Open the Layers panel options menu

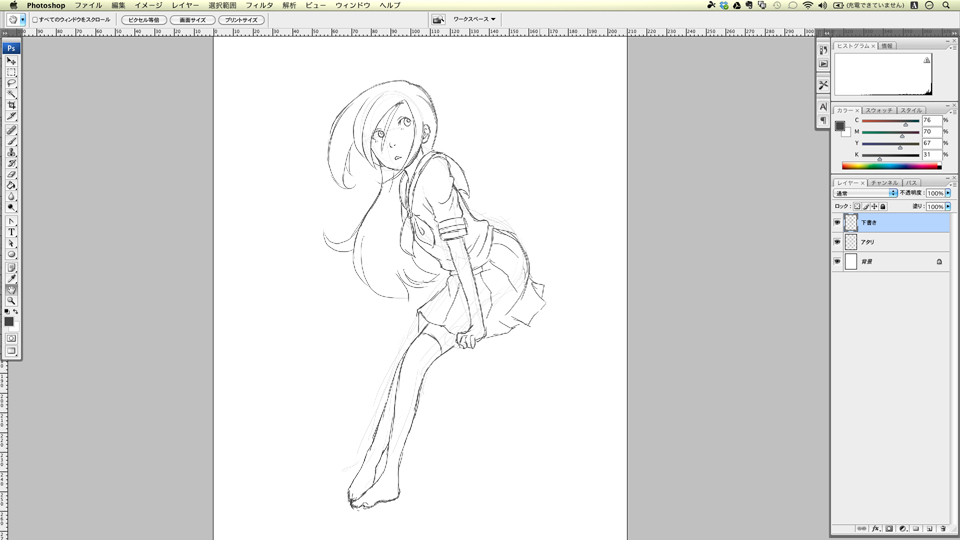(x=951, y=183)
